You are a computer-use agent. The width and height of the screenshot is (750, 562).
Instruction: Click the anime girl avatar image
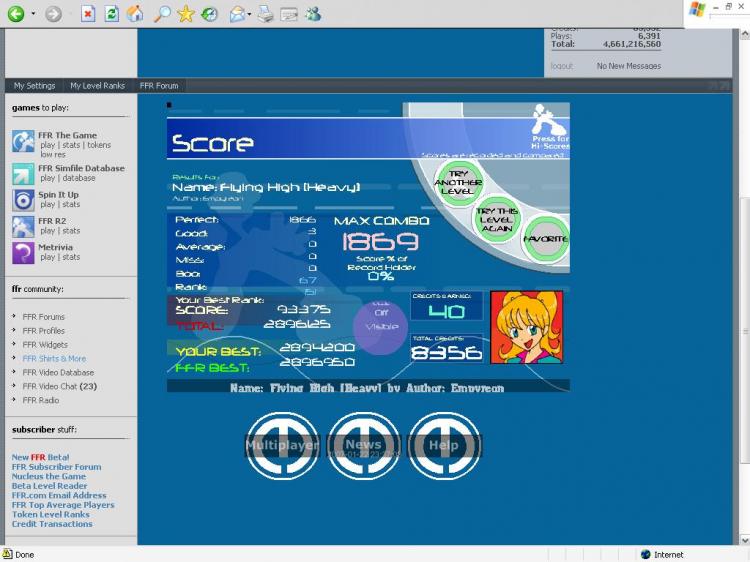pos(526,327)
